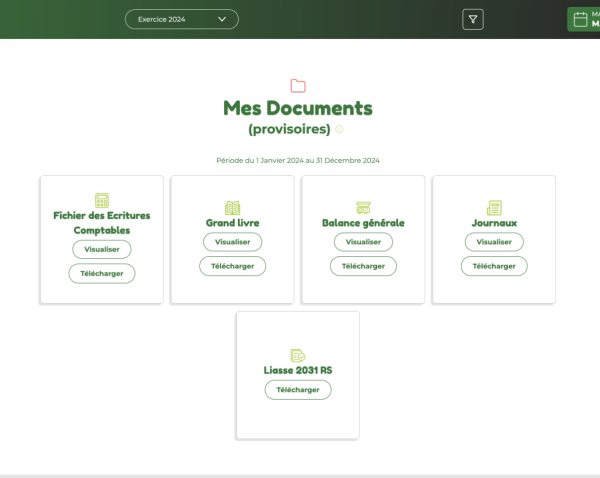The height and width of the screenshot is (478, 600).
Task: Visualiser the Fichier des Ecritures Comptables
Action: 102,250
